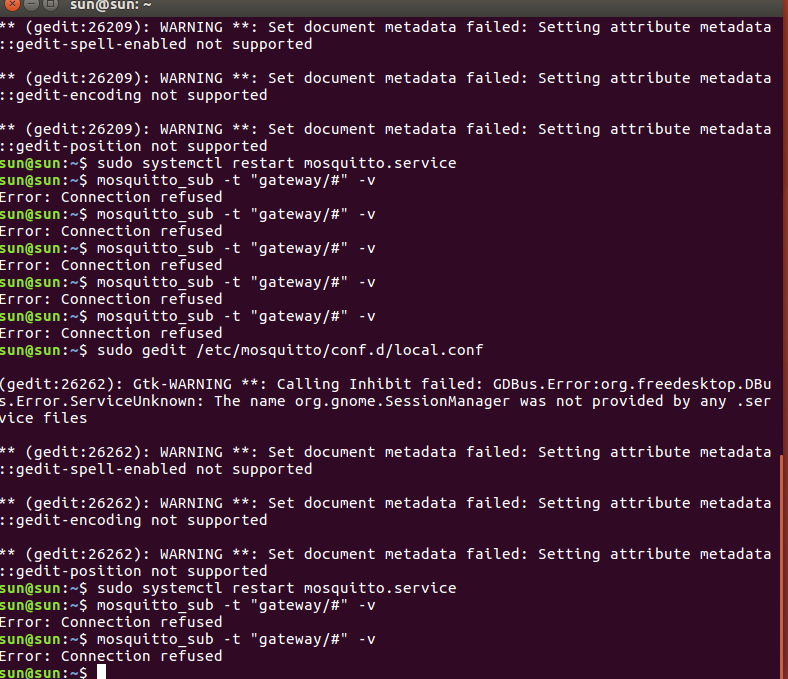
Task: Click the gedit:26262 "gedit-encoding not supported" line
Action: pos(134,520)
